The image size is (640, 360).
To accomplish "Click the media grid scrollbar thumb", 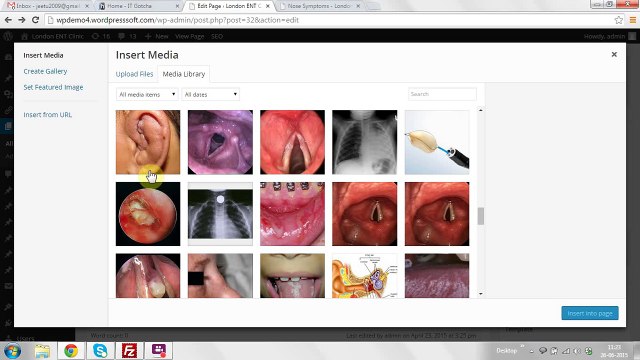I will point(481,216).
